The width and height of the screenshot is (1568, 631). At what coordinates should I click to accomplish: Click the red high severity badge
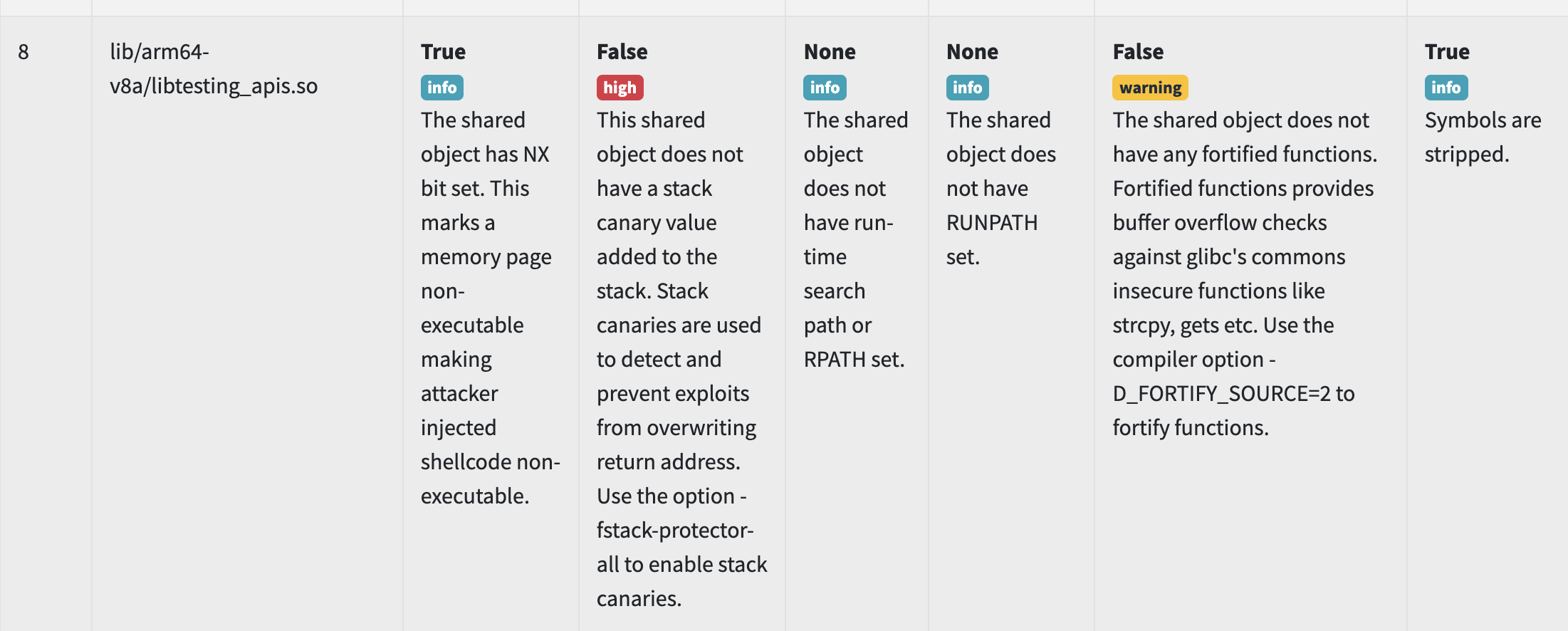click(620, 88)
